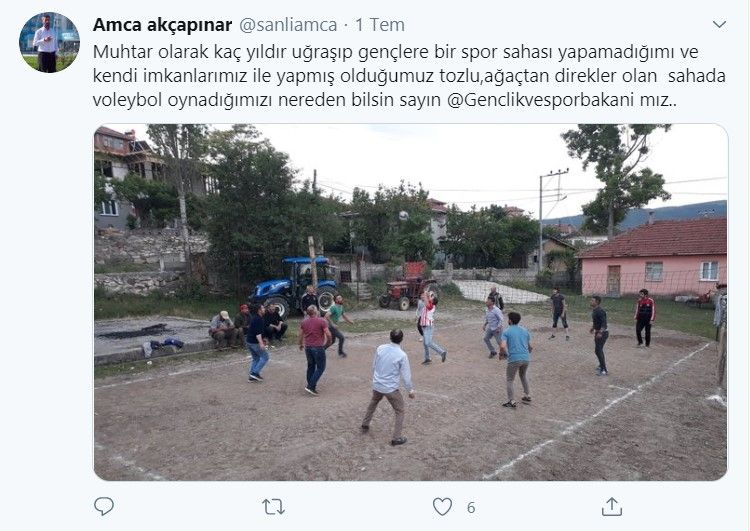Click the red tractor in the photo
Viewport: 750px width, 531px height.
pos(408,287)
